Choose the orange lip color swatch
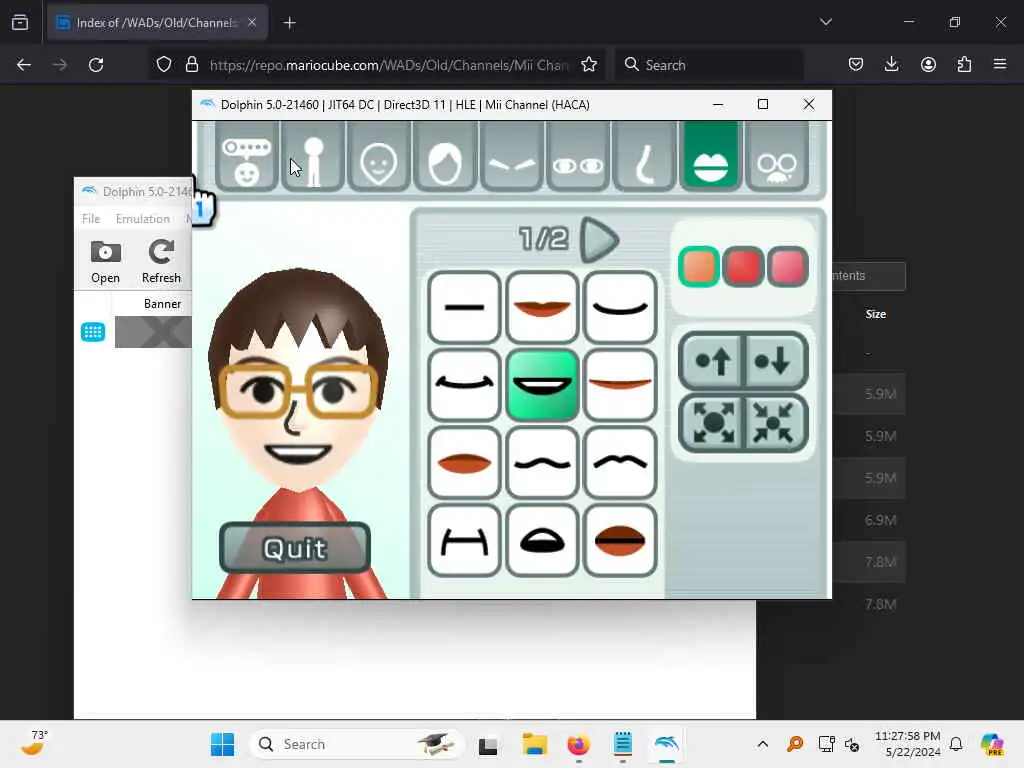The image size is (1024, 768). 699,266
